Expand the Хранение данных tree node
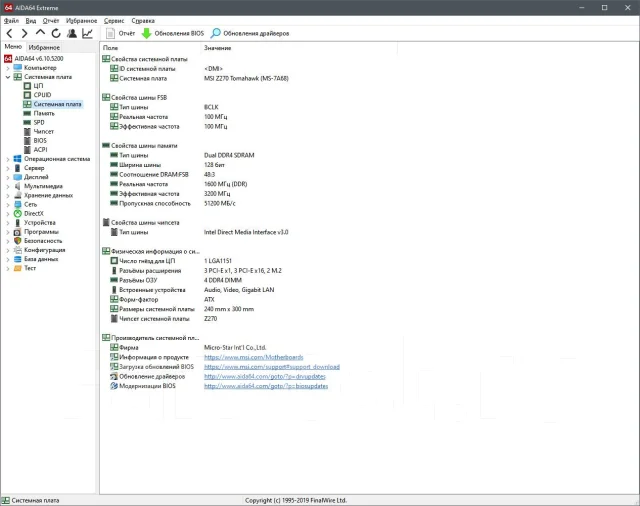 click(x=8, y=195)
